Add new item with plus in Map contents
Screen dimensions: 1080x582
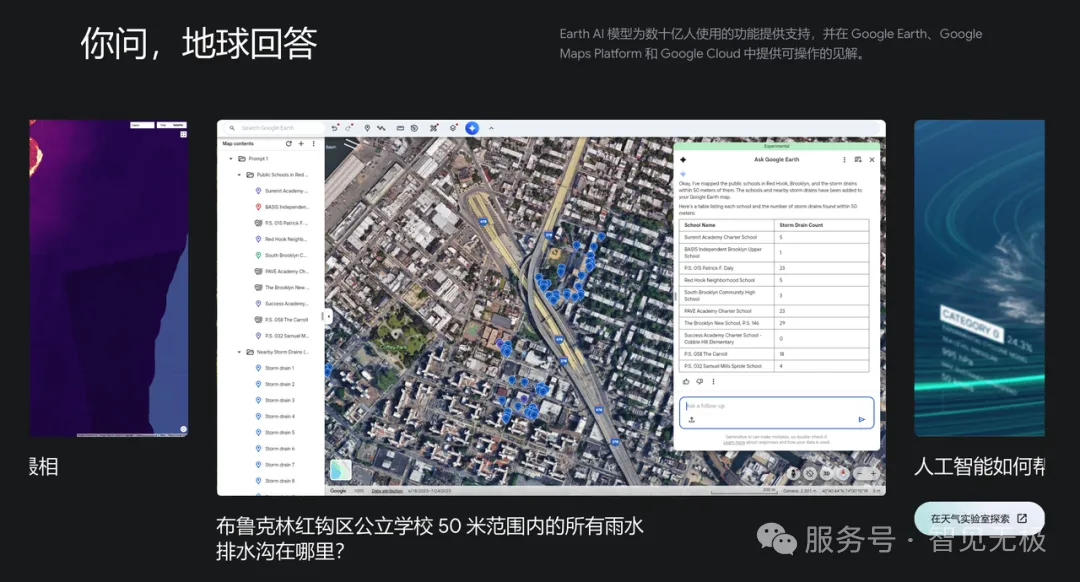pyautogui.click(x=301, y=144)
